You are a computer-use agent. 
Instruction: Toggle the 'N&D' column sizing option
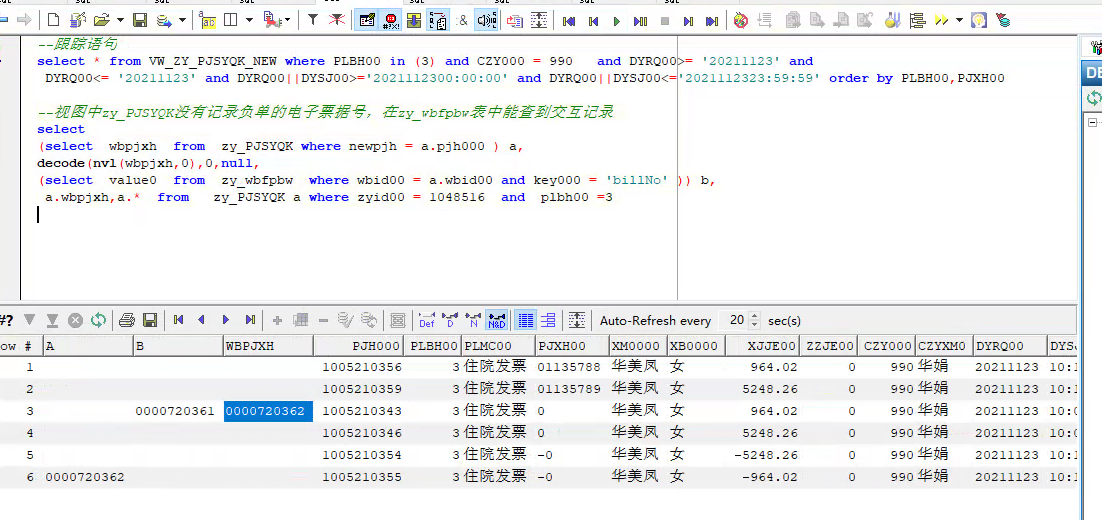(498, 320)
